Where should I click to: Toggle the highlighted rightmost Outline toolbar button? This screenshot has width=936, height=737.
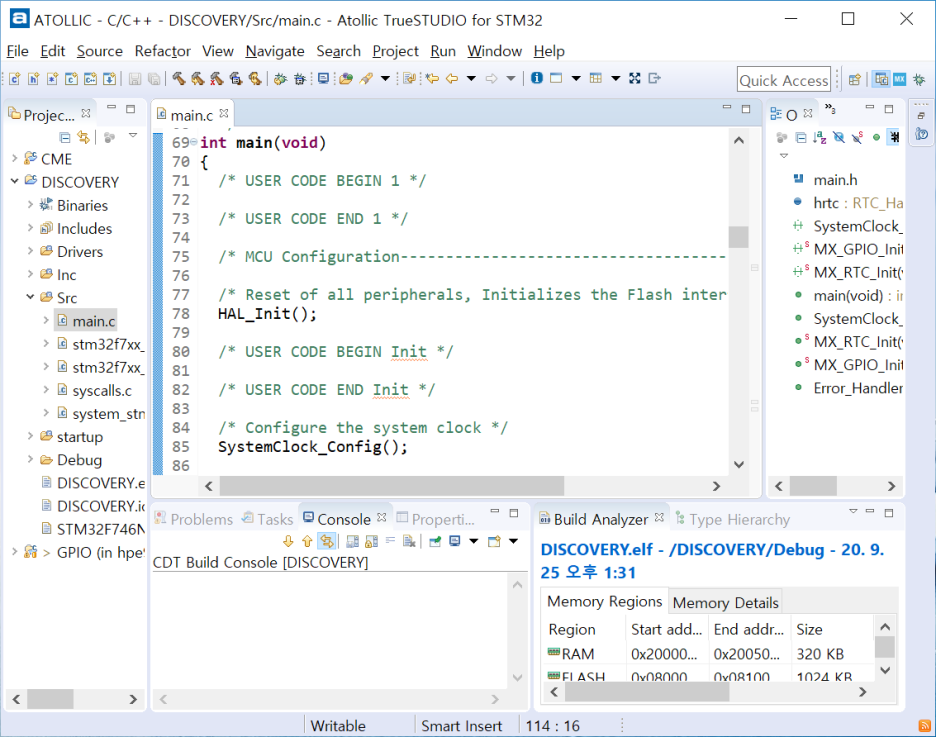(894, 138)
